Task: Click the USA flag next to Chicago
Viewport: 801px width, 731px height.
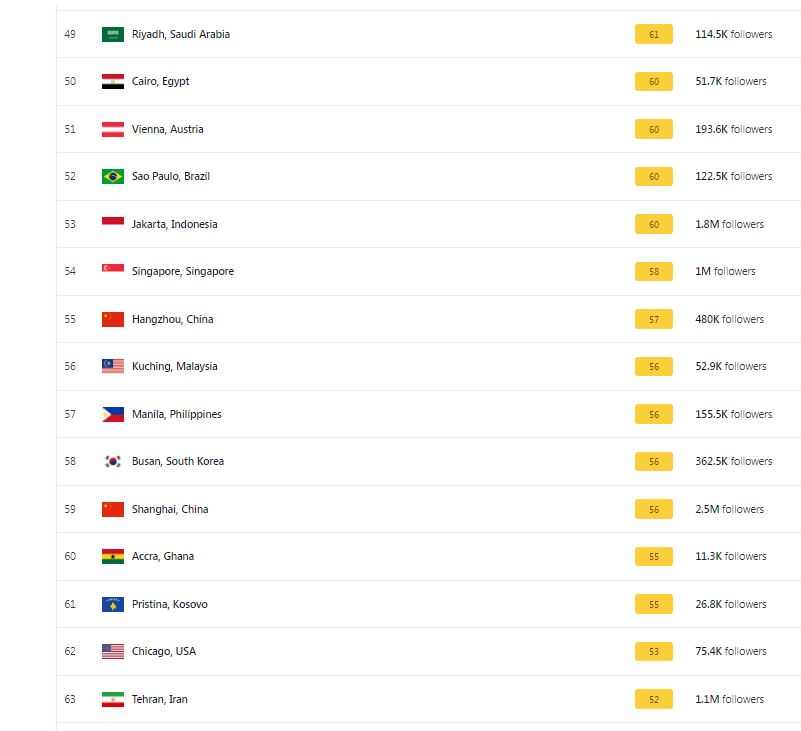Action: (113, 651)
